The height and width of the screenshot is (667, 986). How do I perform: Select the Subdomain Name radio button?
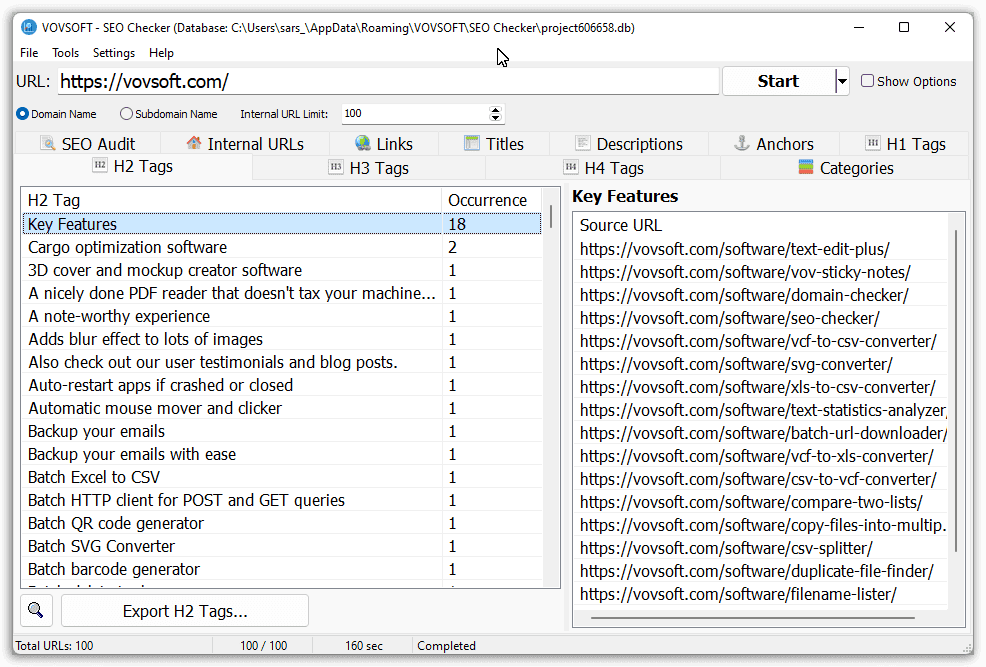pyautogui.click(x=126, y=114)
